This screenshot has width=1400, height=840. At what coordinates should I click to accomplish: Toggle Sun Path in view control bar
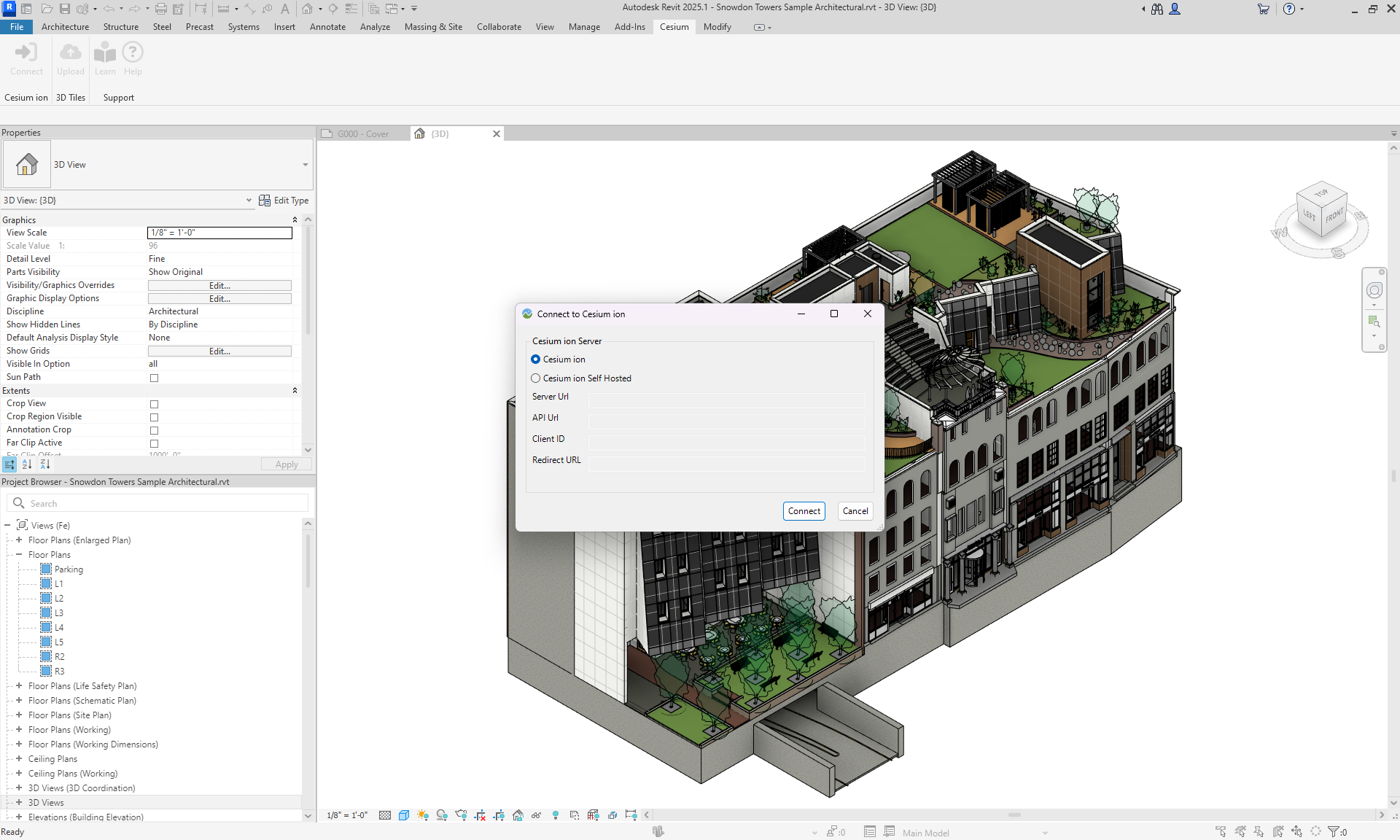click(x=423, y=815)
